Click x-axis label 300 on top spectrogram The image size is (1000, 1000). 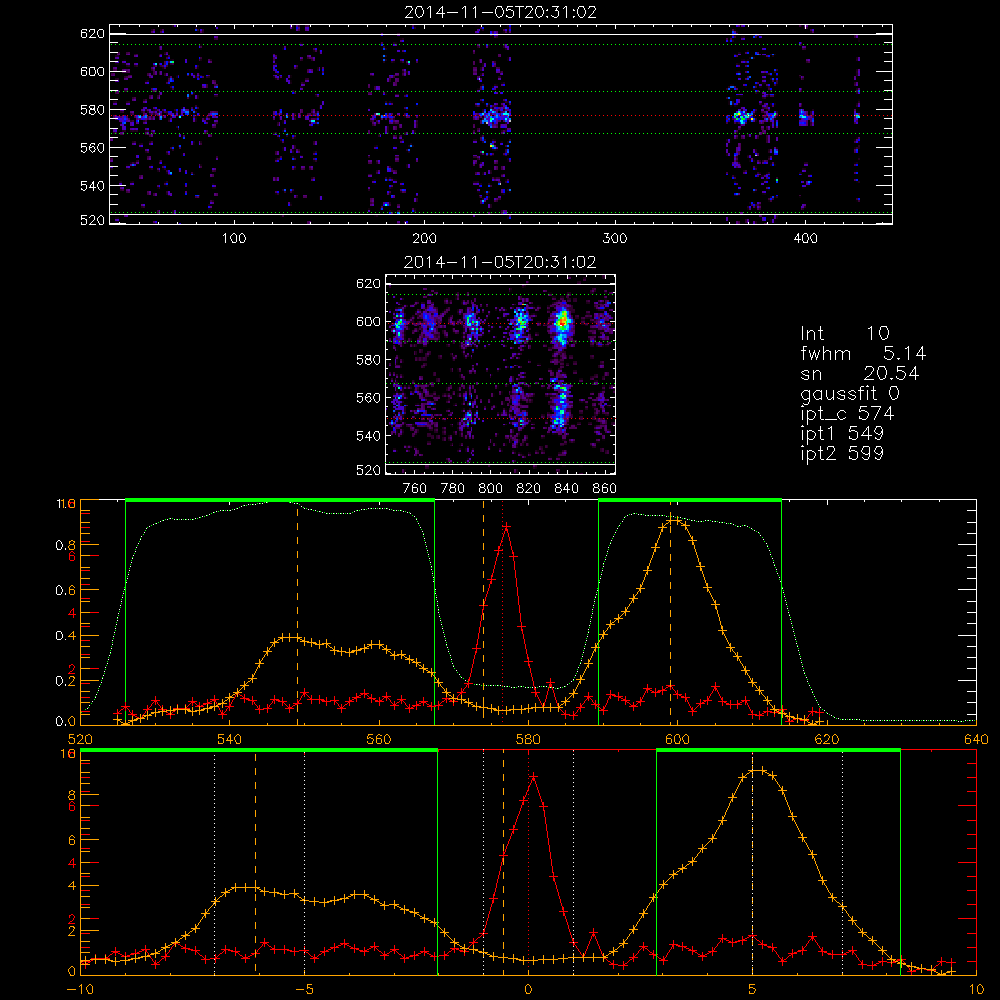(x=615, y=239)
